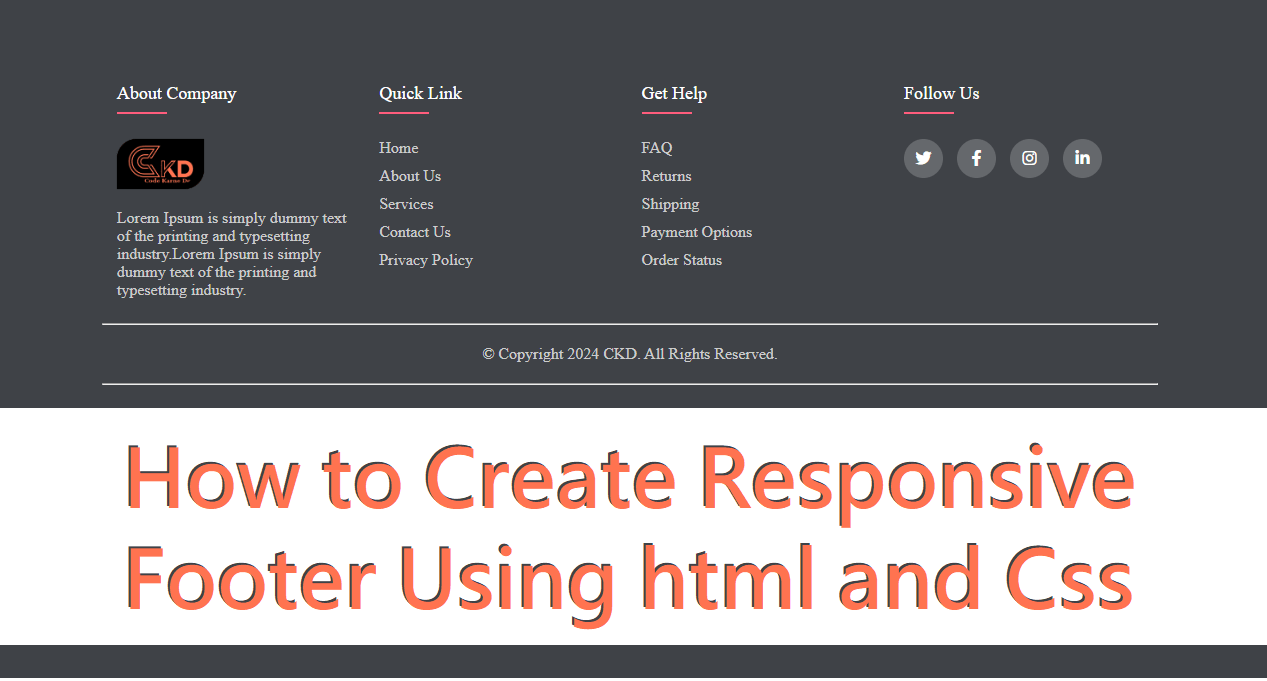Click the copyright 2024 CKD text
1267x681 pixels.
click(x=629, y=354)
